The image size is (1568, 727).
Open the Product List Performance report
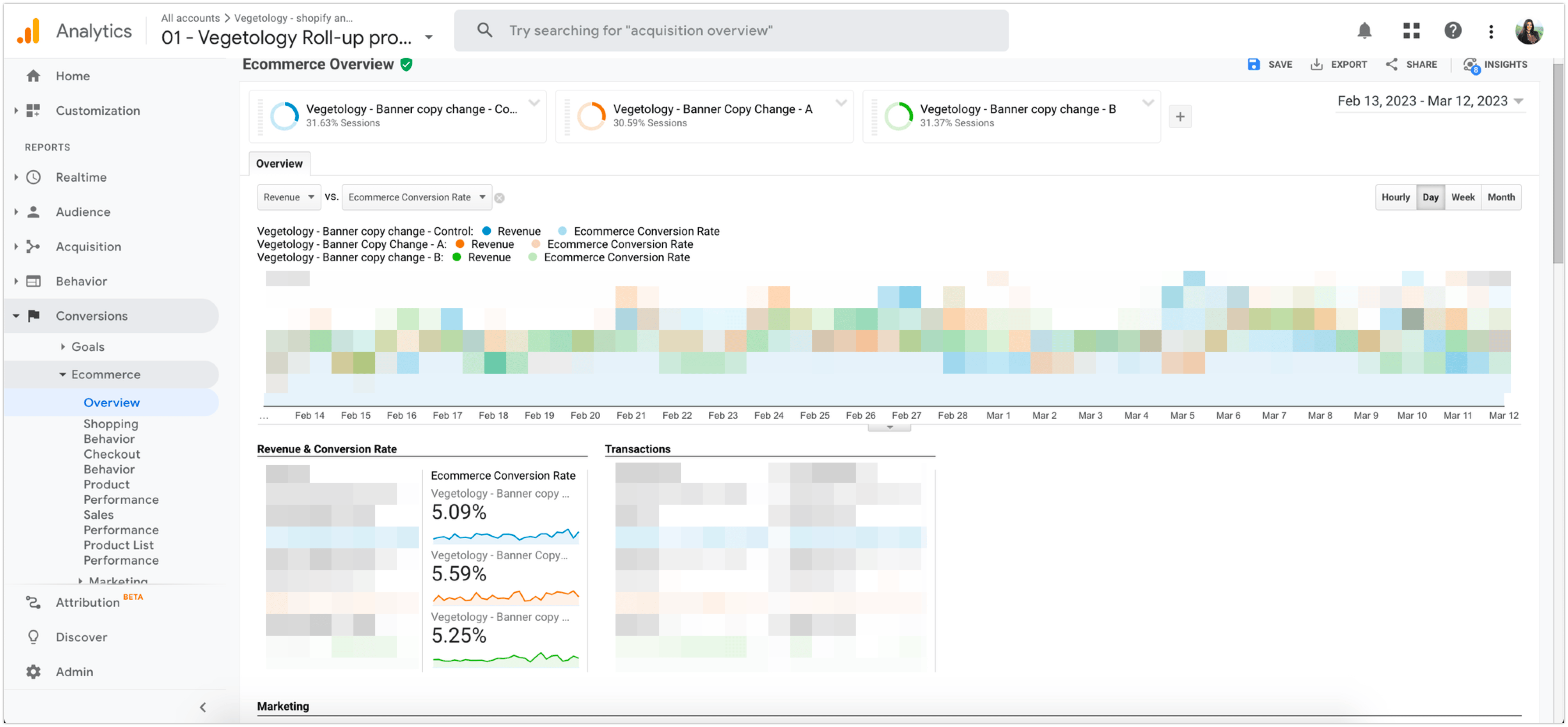121,553
